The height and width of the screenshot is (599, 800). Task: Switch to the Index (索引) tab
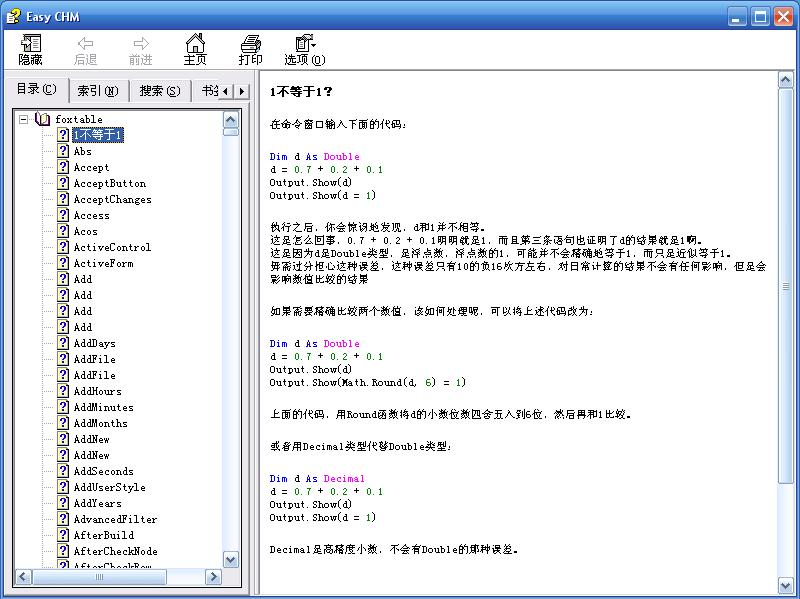point(97,91)
